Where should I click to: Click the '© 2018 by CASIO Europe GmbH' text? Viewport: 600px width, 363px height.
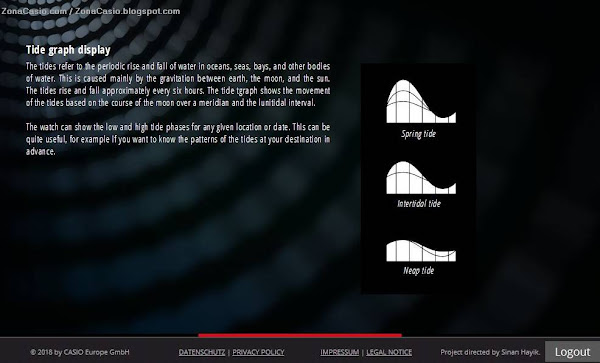coord(80,352)
